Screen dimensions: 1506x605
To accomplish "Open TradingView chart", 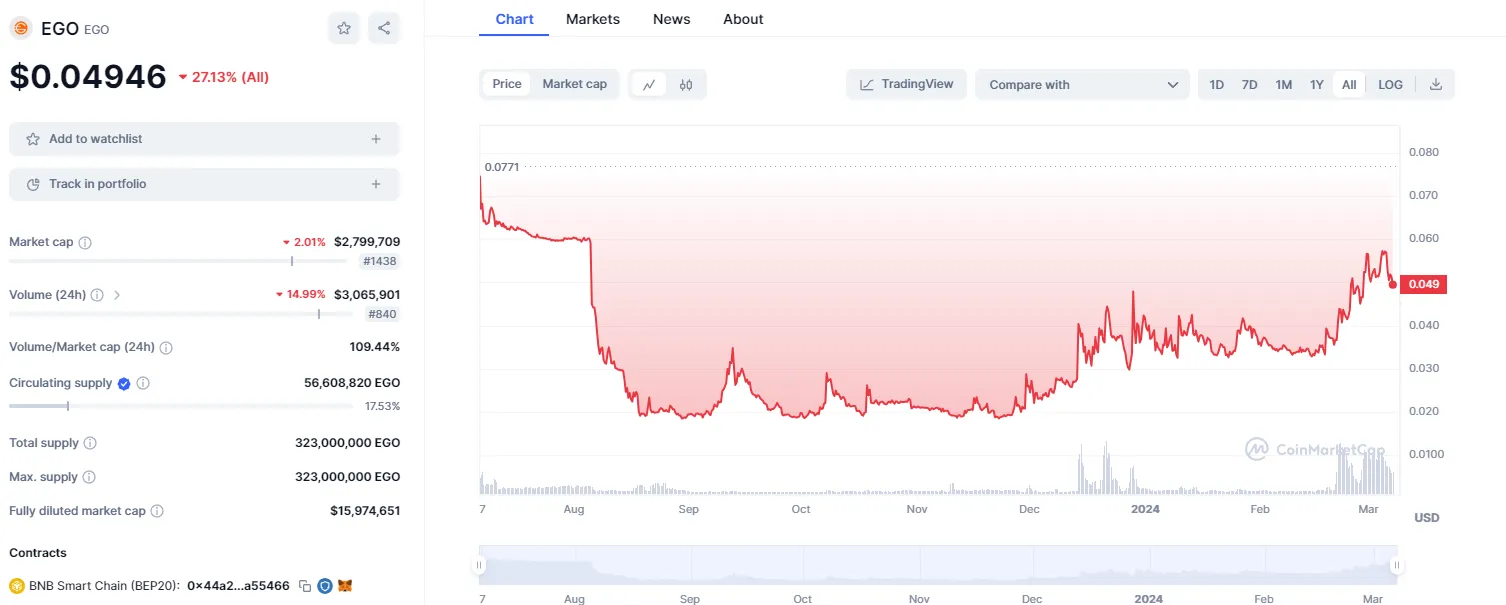I will (907, 85).
